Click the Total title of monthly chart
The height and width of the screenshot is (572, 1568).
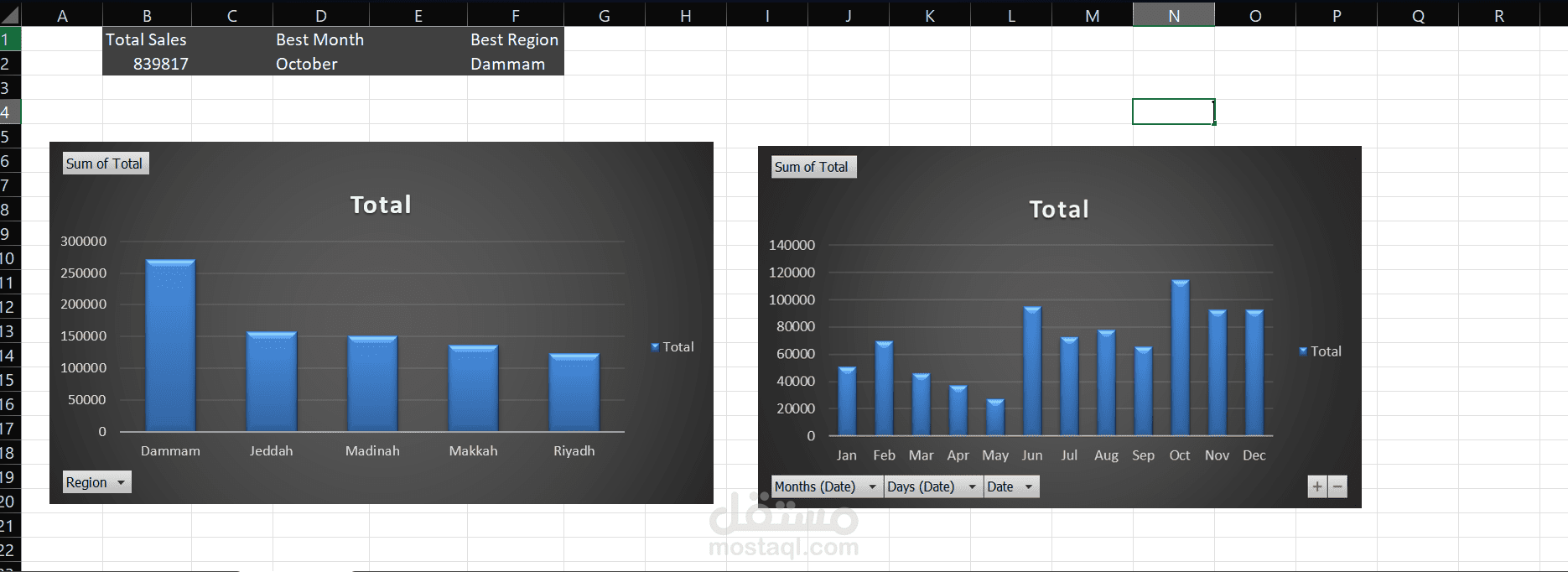[x=1059, y=209]
